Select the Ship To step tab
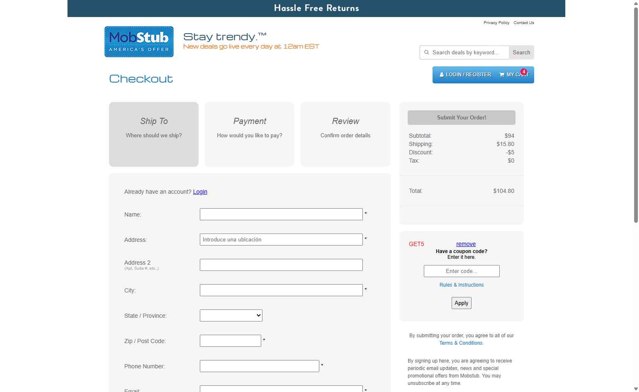The image size is (639, 392). (x=154, y=134)
